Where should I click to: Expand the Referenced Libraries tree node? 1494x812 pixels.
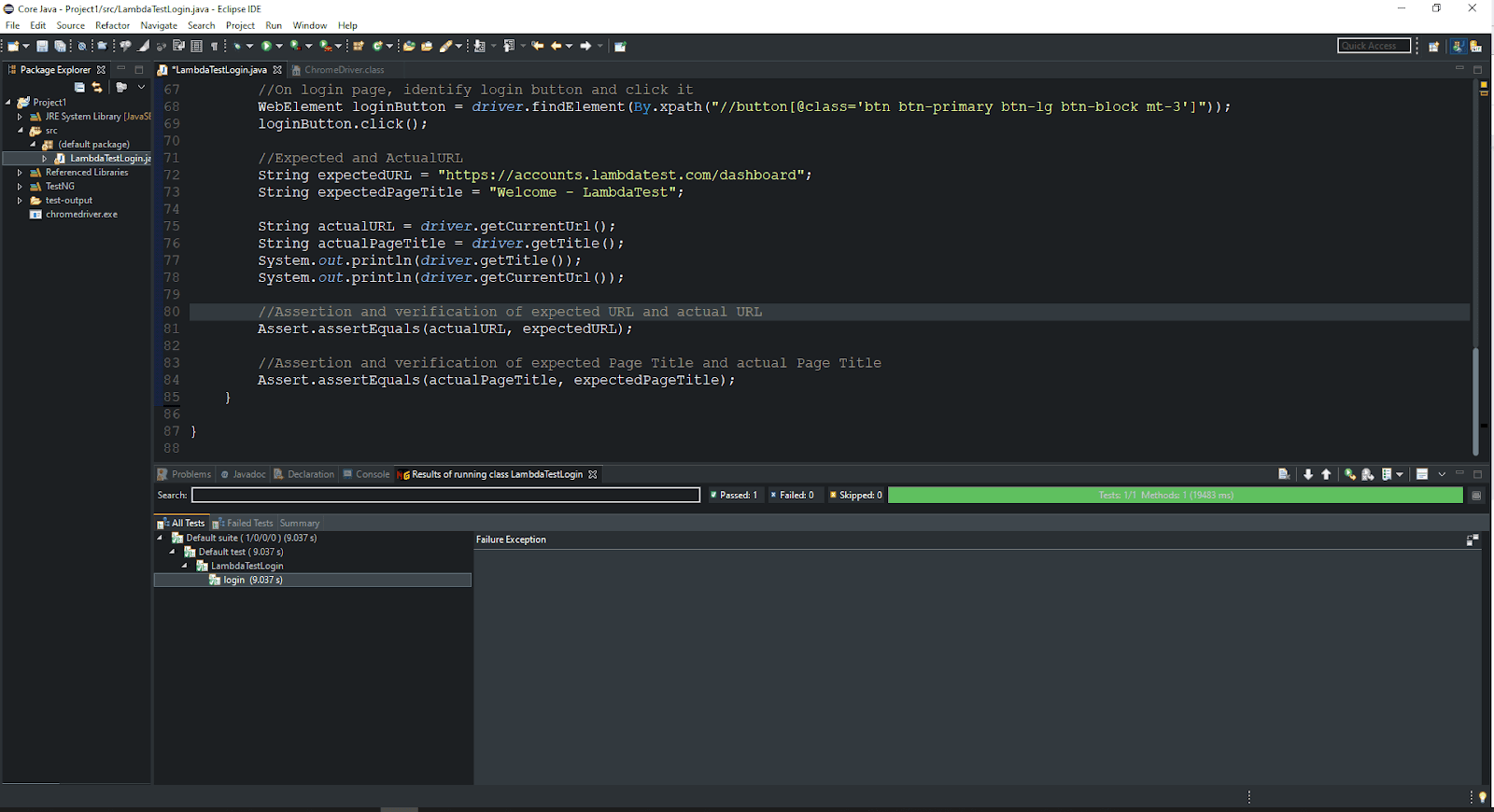(x=20, y=173)
